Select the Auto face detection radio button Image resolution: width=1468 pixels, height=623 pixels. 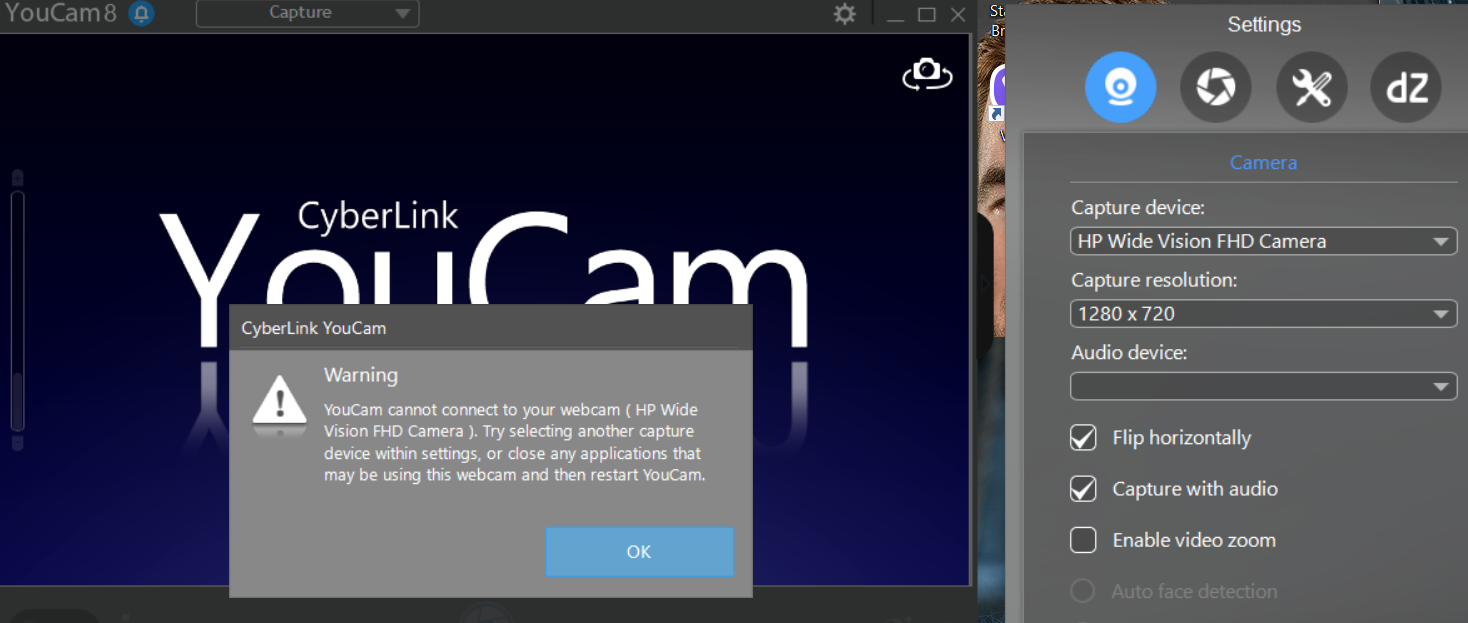point(1083,591)
